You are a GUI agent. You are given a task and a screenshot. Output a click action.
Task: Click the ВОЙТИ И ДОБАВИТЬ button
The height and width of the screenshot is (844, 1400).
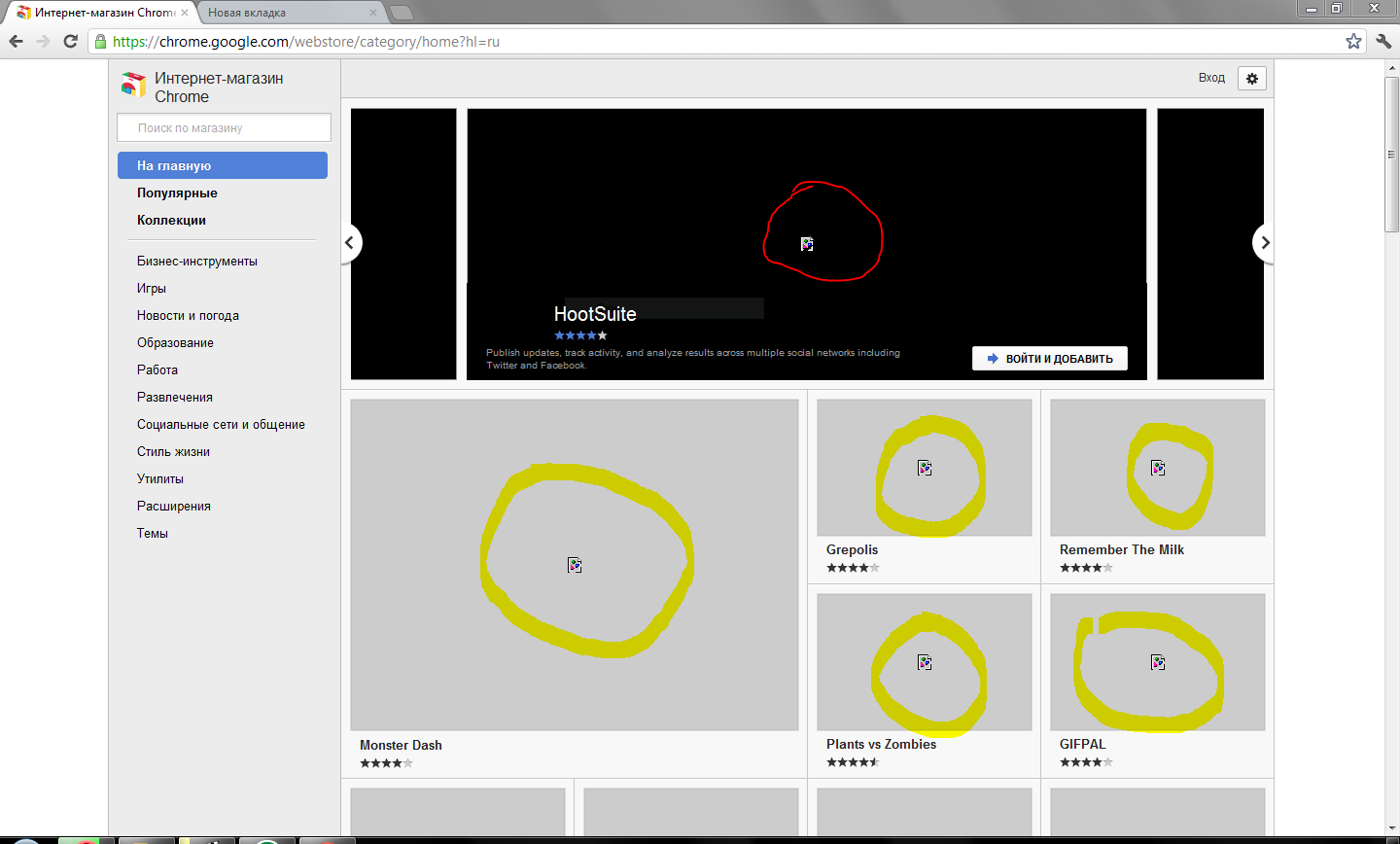[1049, 359]
